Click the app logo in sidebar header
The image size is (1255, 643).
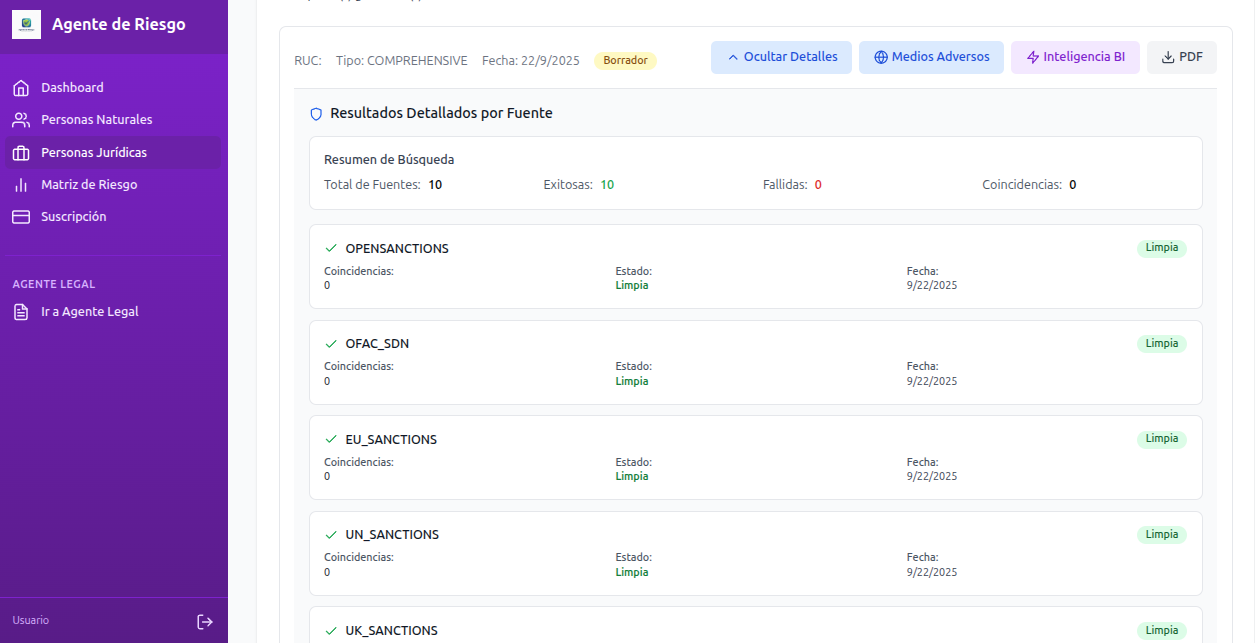26,25
